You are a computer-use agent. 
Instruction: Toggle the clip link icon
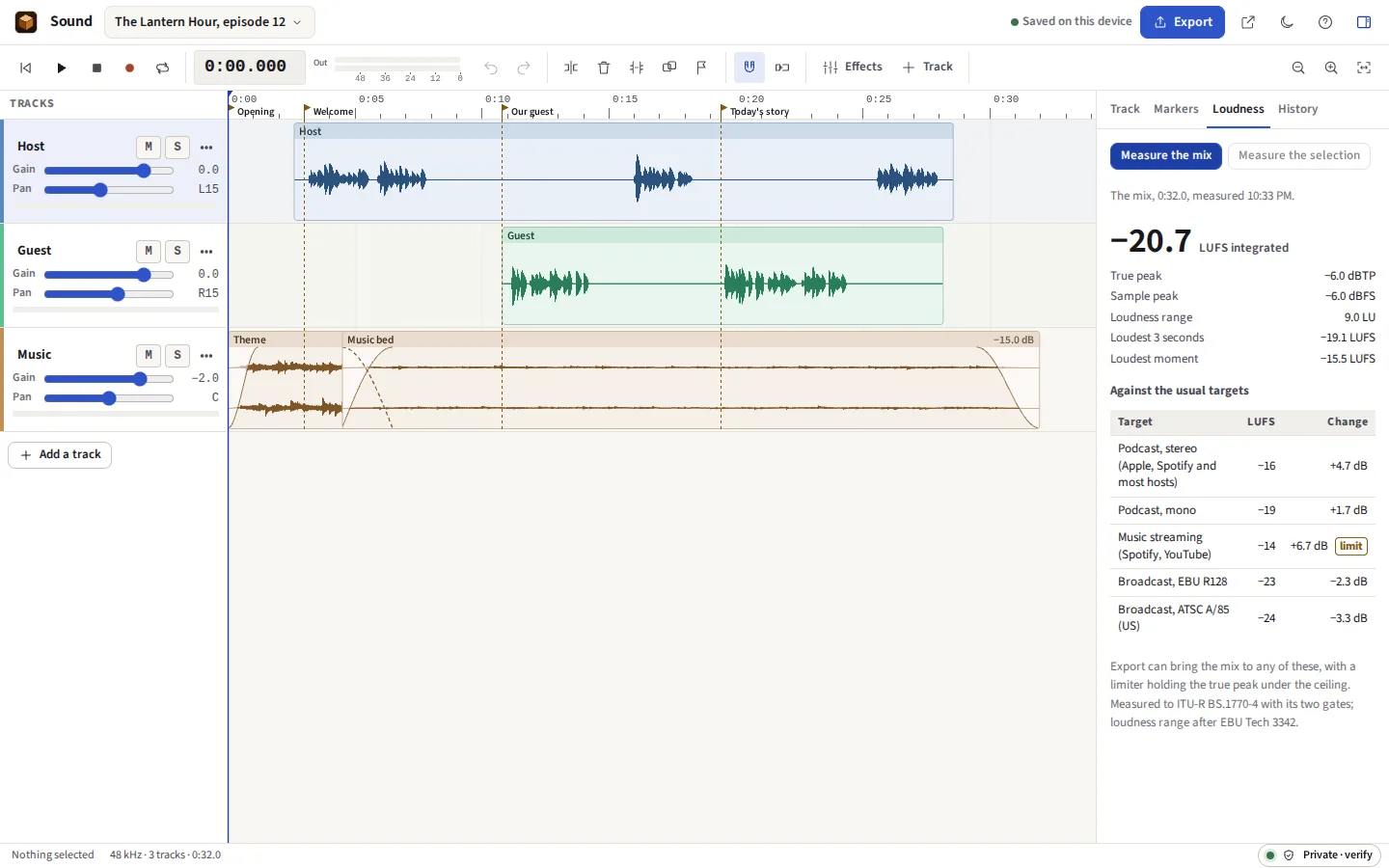[x=782, y=68]
